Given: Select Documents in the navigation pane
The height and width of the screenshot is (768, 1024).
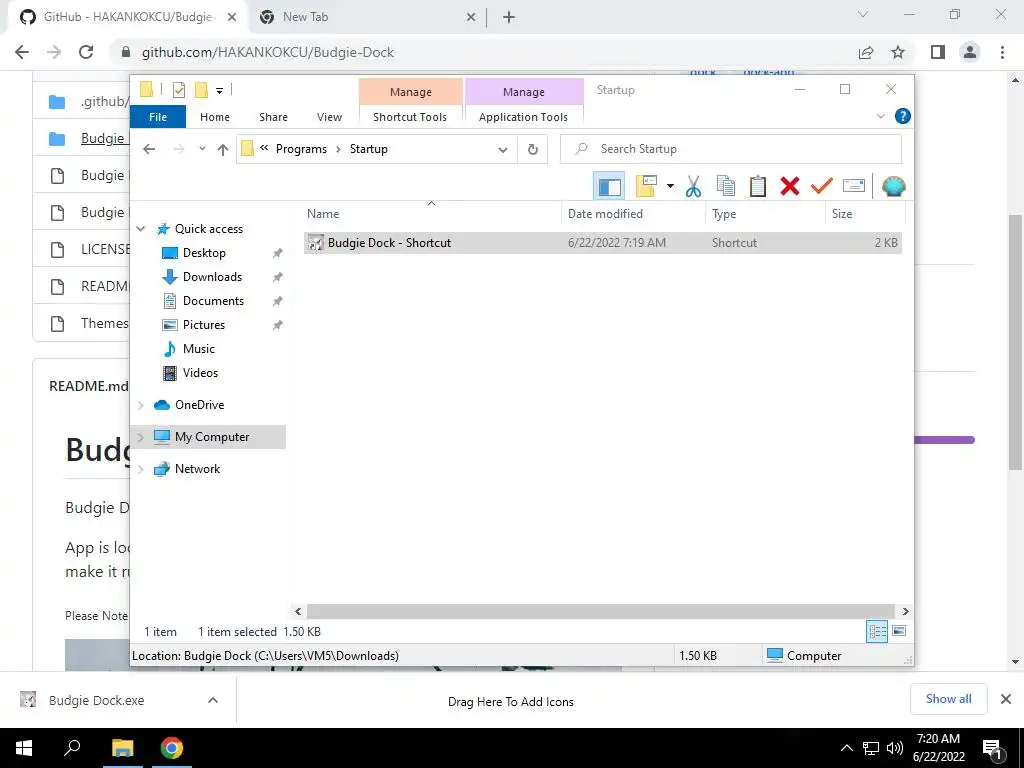Looking at the screenshot, I should point(213,301).
